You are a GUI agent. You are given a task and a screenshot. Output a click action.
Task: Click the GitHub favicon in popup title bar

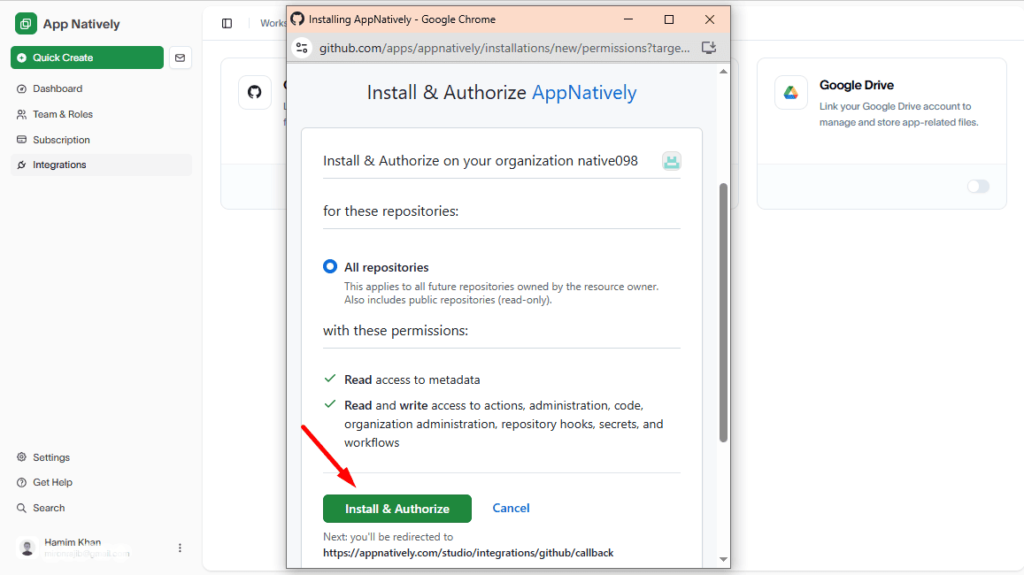298,19
